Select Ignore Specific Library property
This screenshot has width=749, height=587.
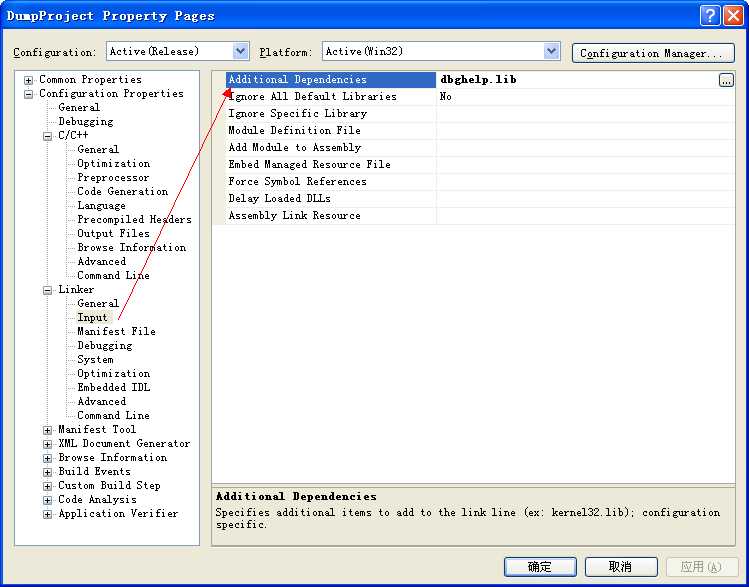[x=331, y=114]
